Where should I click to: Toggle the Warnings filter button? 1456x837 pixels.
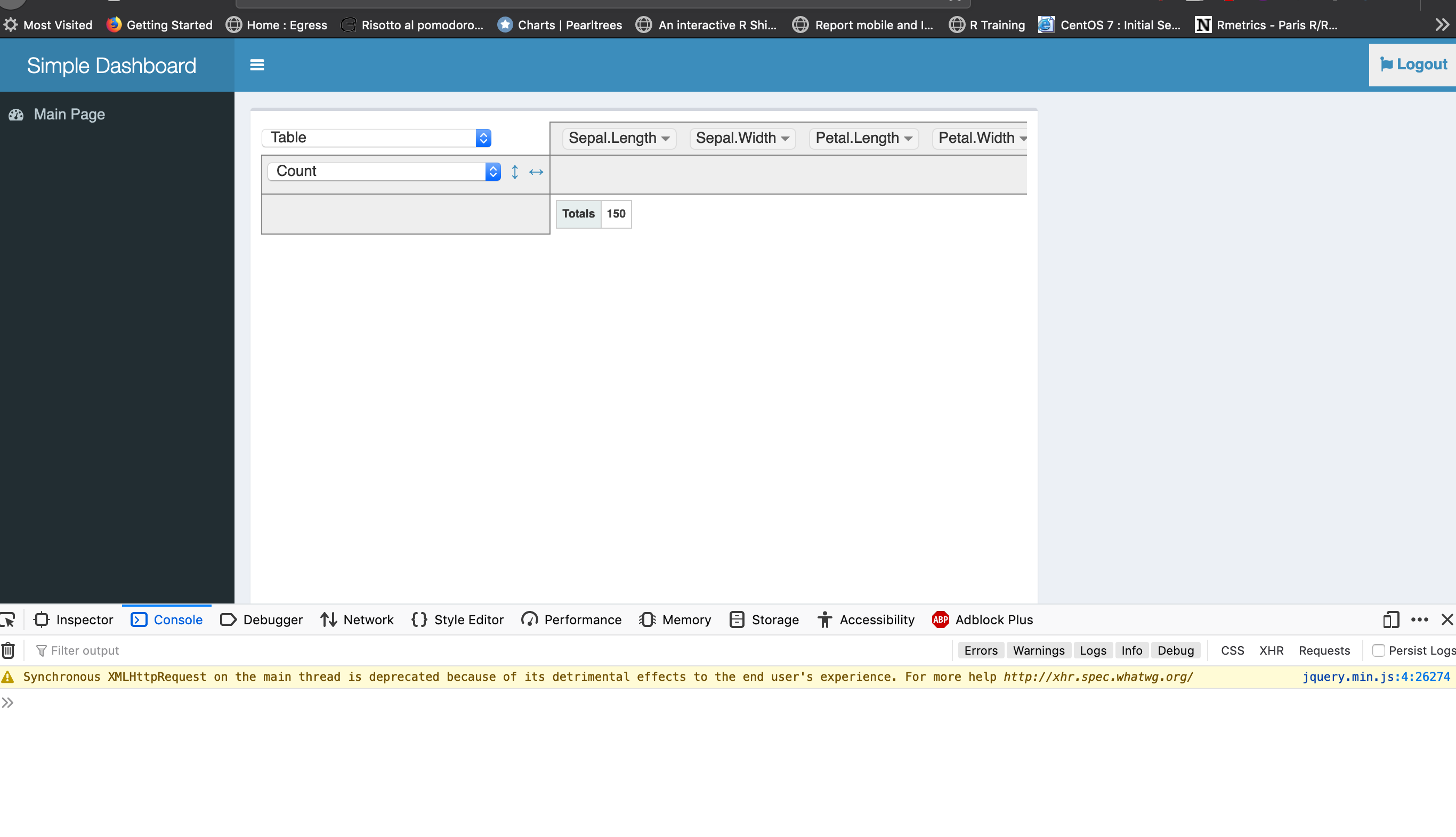click(x=1038, y=650)
